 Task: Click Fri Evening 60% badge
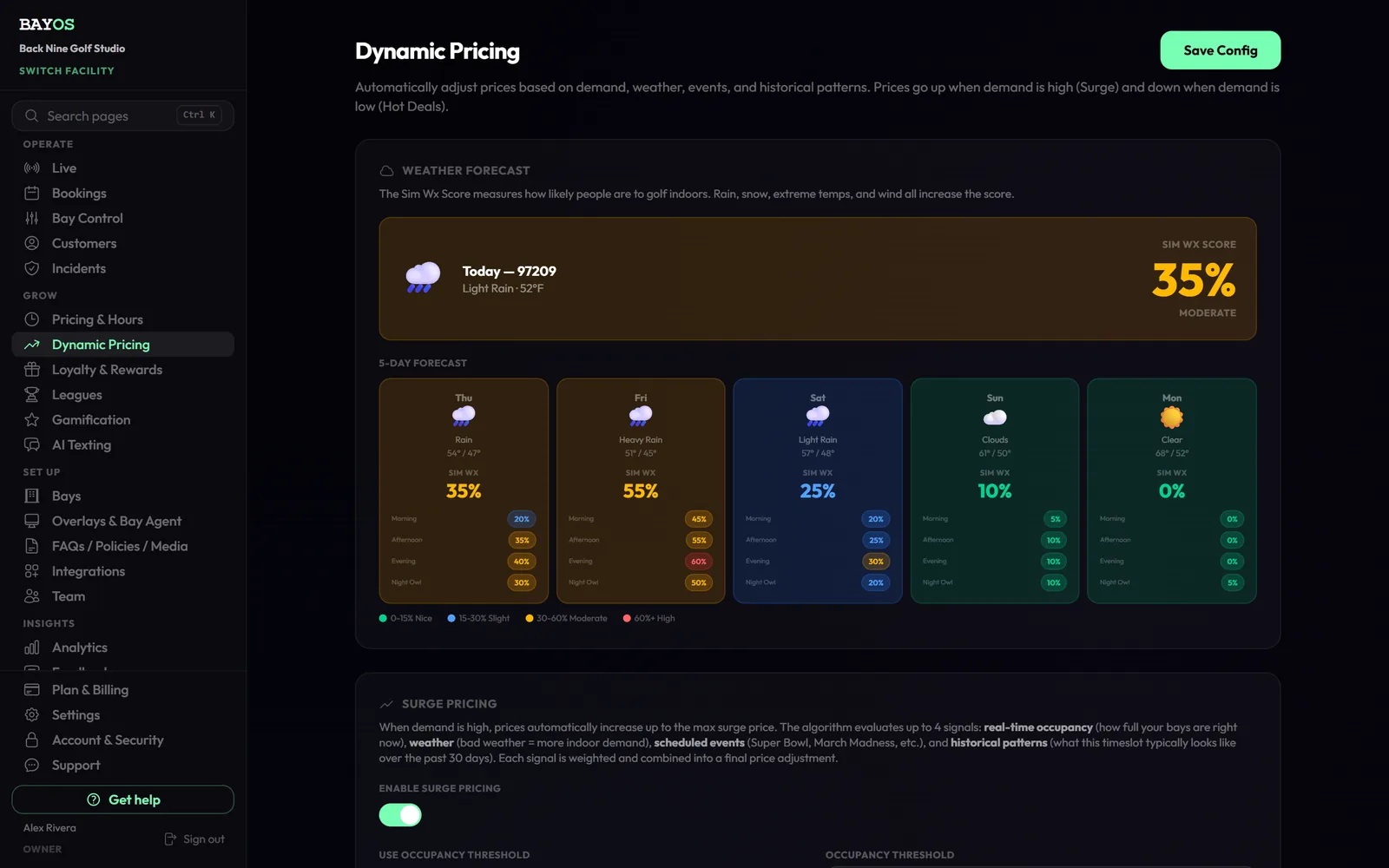pyautogui.click(x=699, y=562)
